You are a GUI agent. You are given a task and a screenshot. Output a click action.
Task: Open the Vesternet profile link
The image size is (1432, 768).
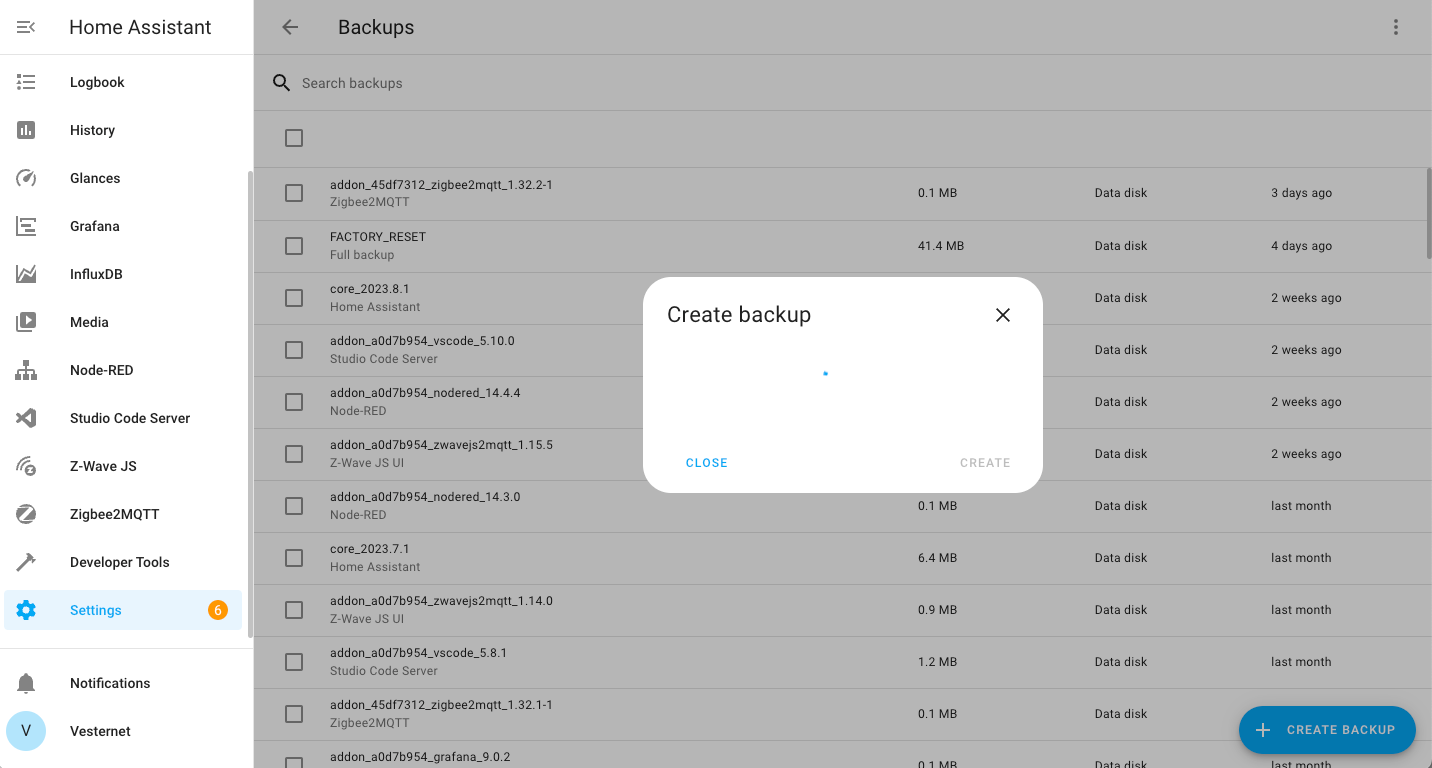point(123,731)
